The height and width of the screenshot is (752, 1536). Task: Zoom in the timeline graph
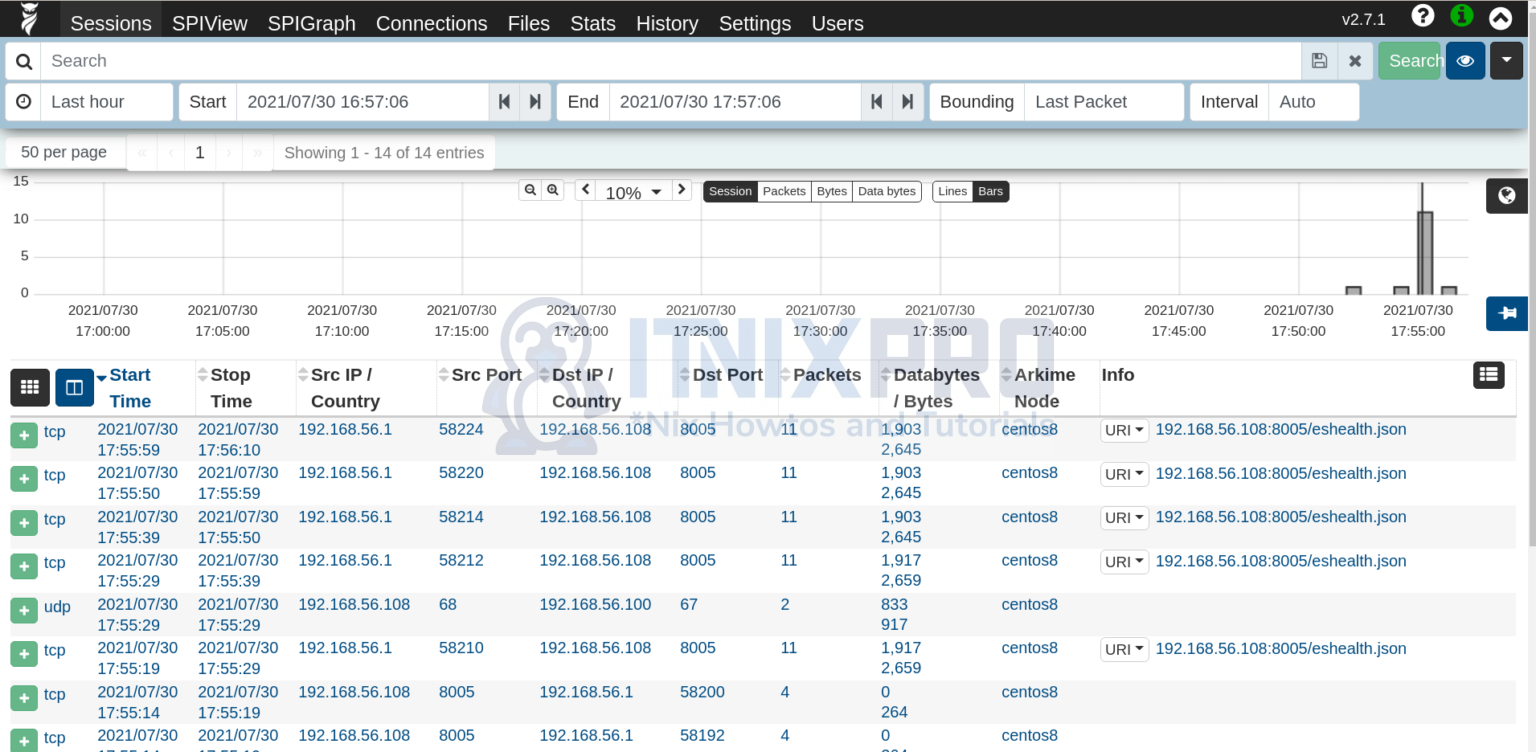[x=552, y=190]
